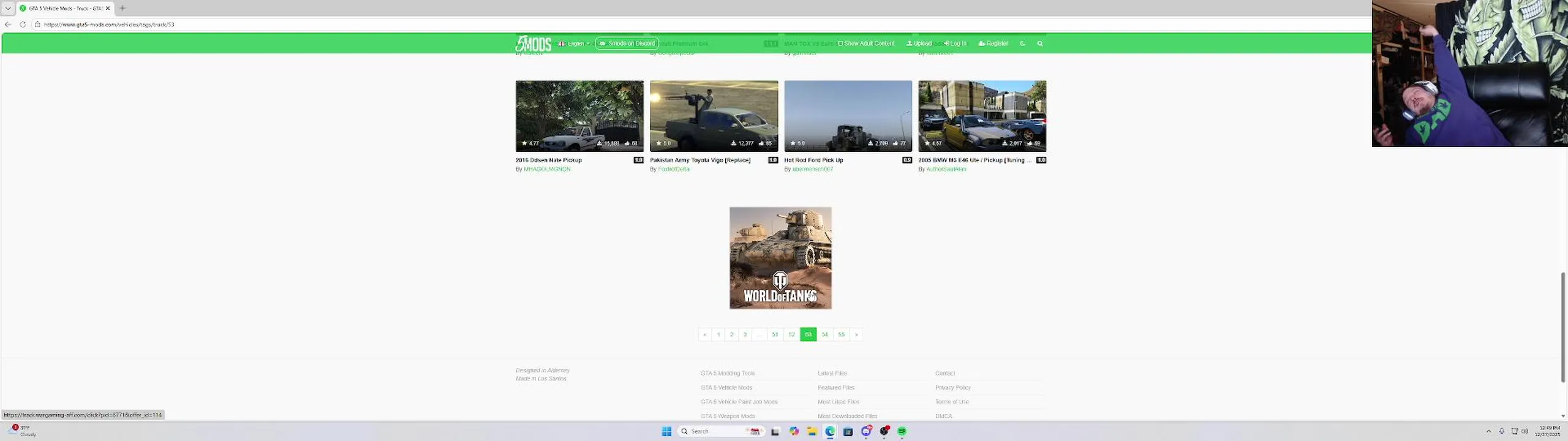
Task: Open the 5MODS logo home link
Action: tap(533, 43)
